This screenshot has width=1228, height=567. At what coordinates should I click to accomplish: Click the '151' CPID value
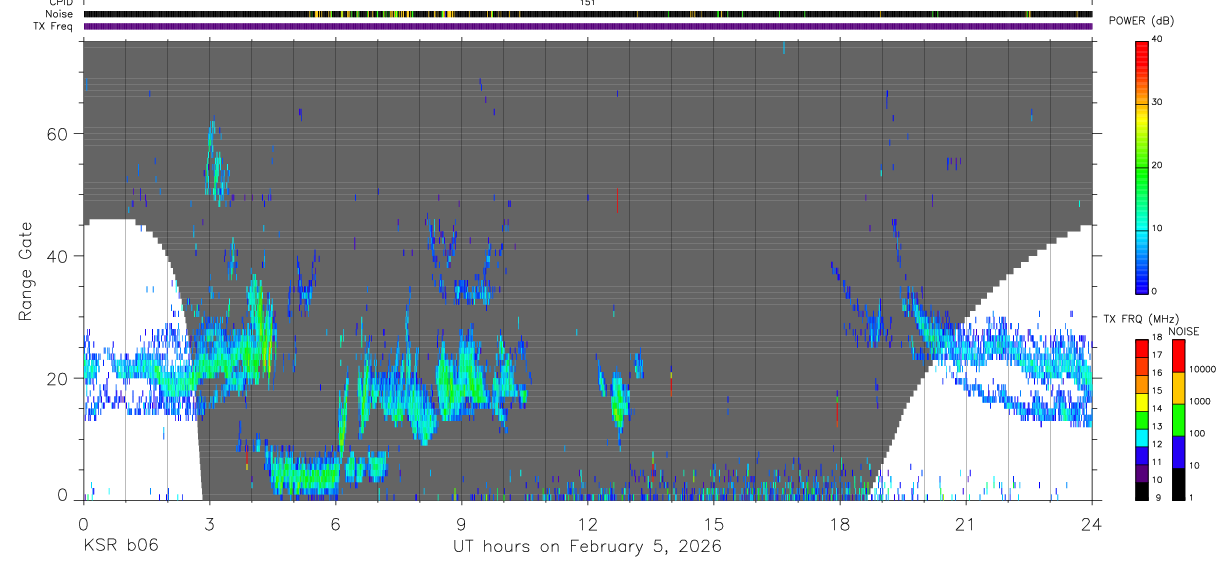coord(588,3)
